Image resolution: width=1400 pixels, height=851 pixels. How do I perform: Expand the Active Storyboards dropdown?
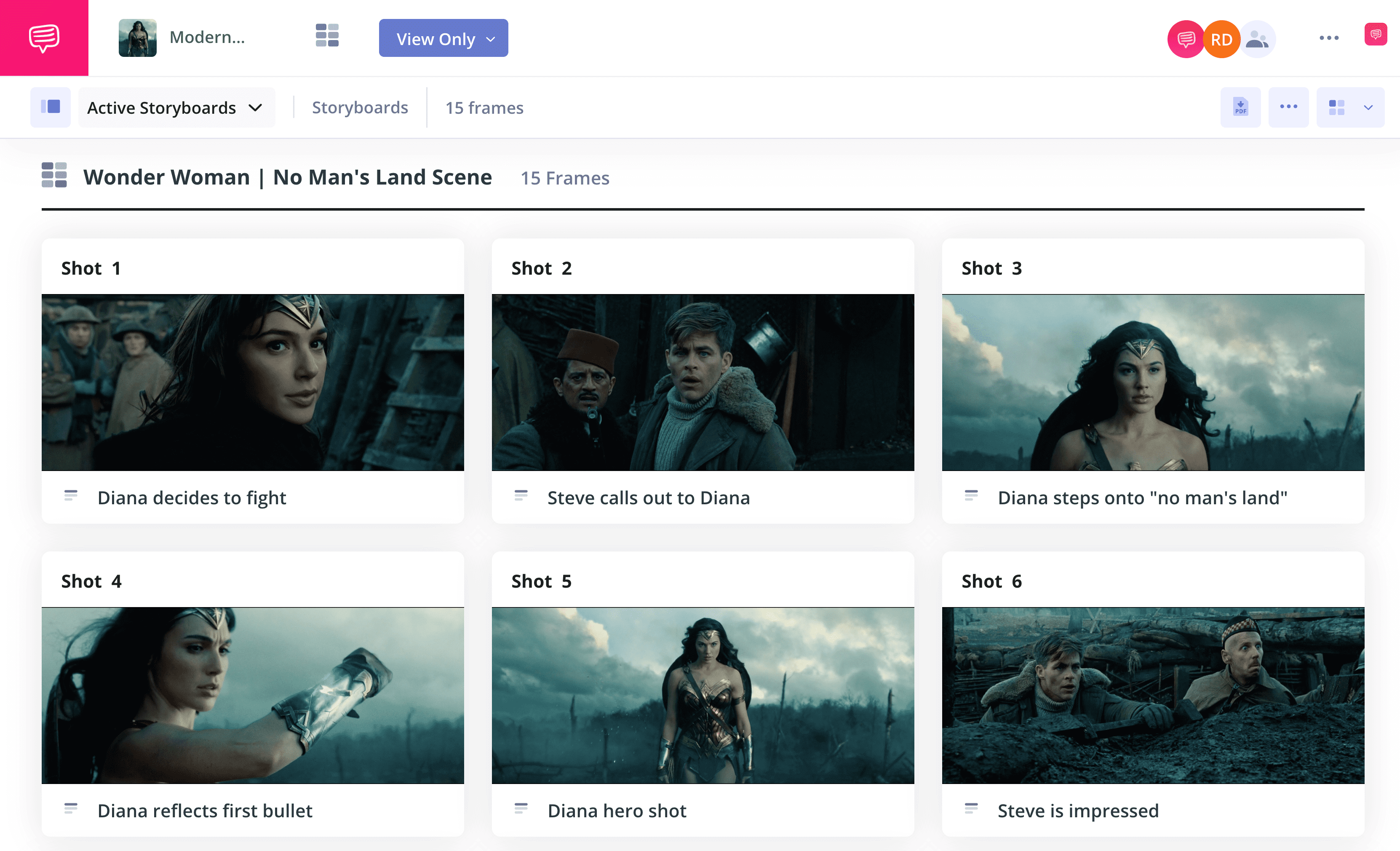[x=176, y=107]
